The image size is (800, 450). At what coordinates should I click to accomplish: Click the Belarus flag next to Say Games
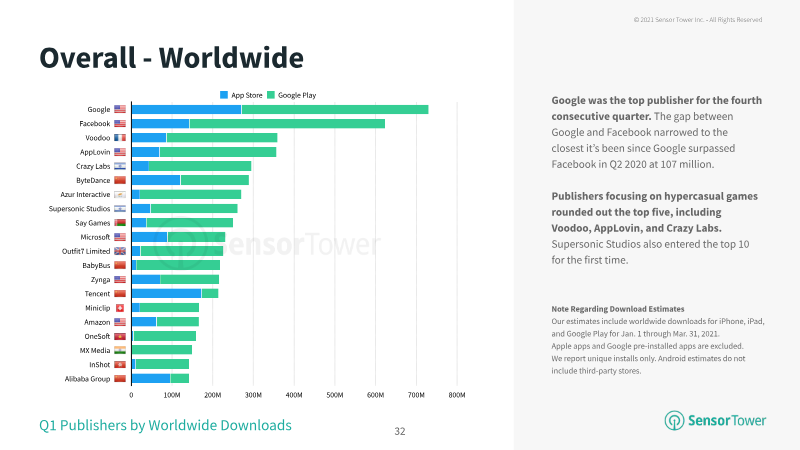coord(120,223)
